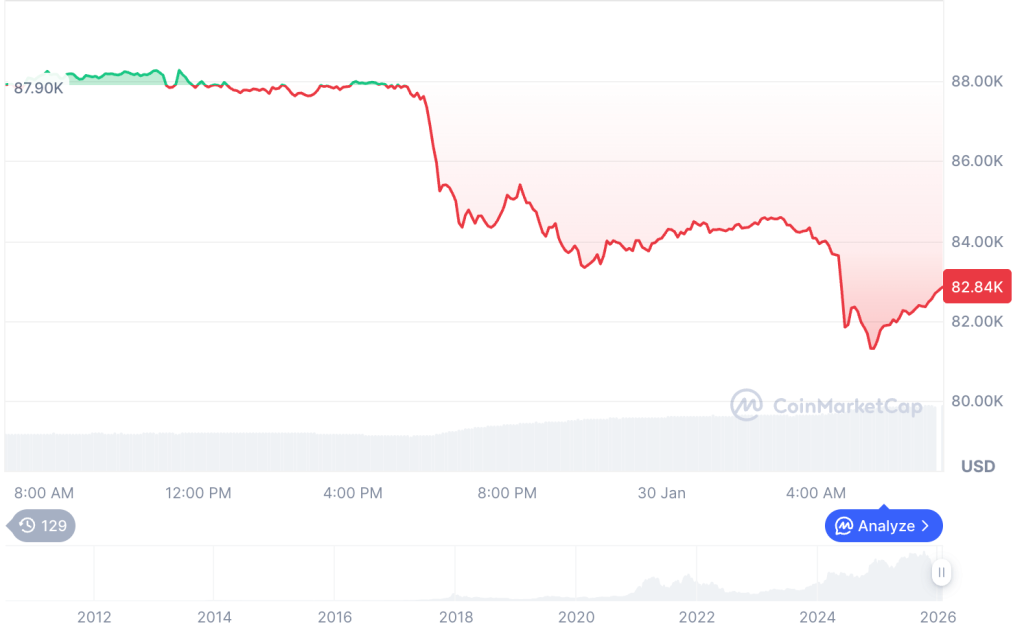Select 2012 on the timeline navigator
The image size is (1024, 641).
pyautogui.click(x=94, y=617)
